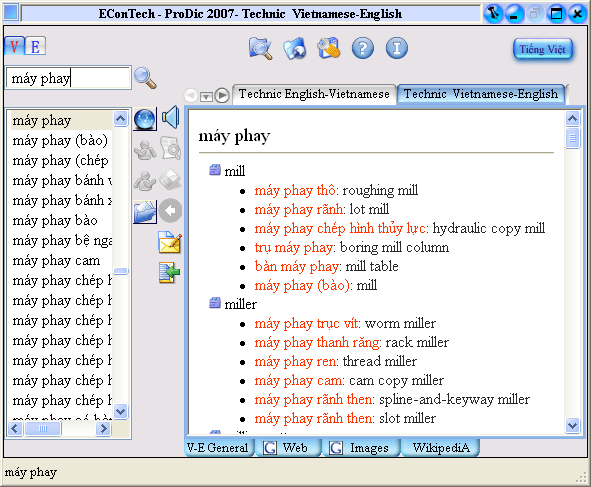Select 'máy phay (chép' list entry

coord(61,161)
